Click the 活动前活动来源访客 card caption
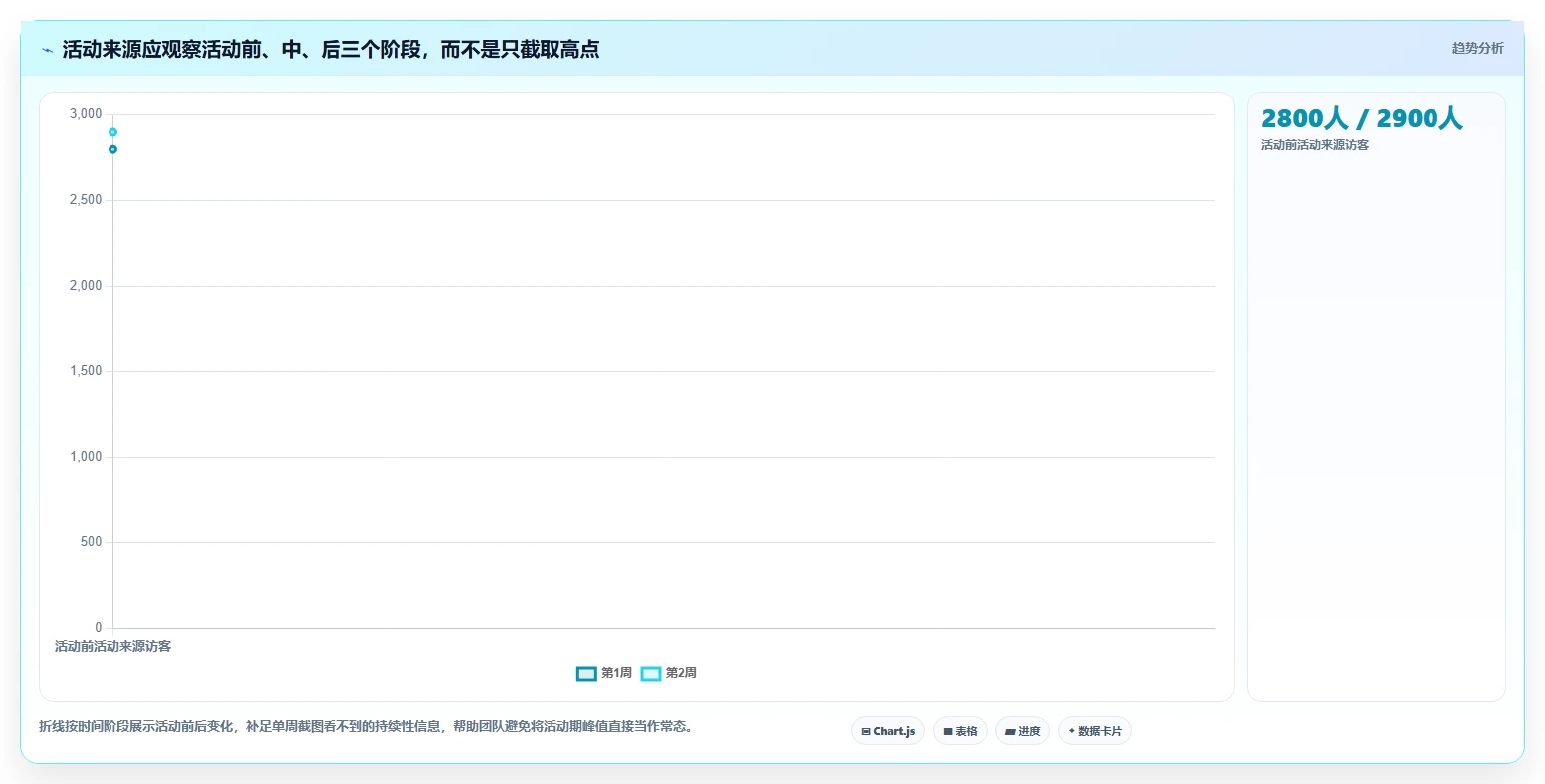Viewport: 1545px width, 784px height. [1315, 145]
